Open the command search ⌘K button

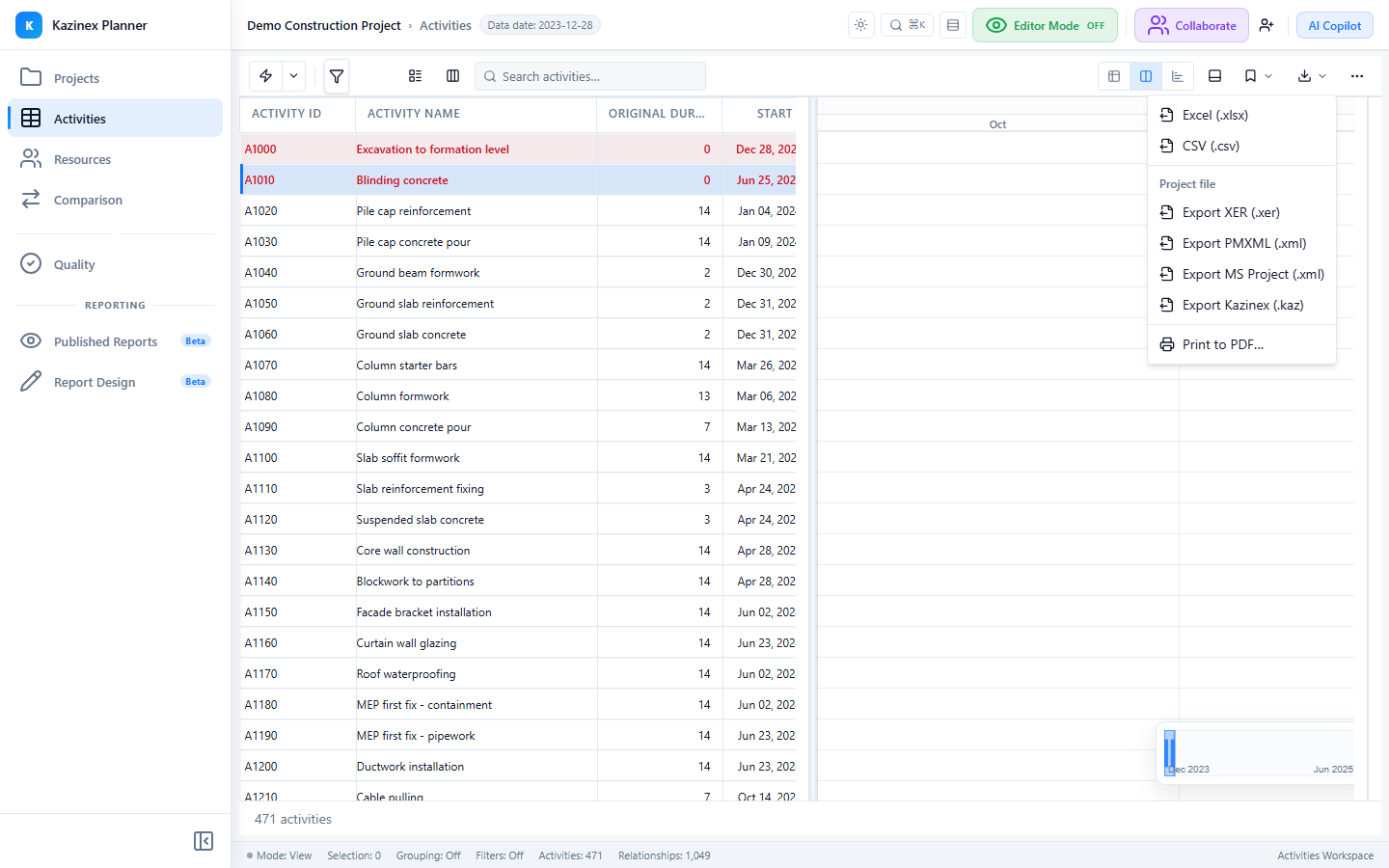[x=907, y=25]
